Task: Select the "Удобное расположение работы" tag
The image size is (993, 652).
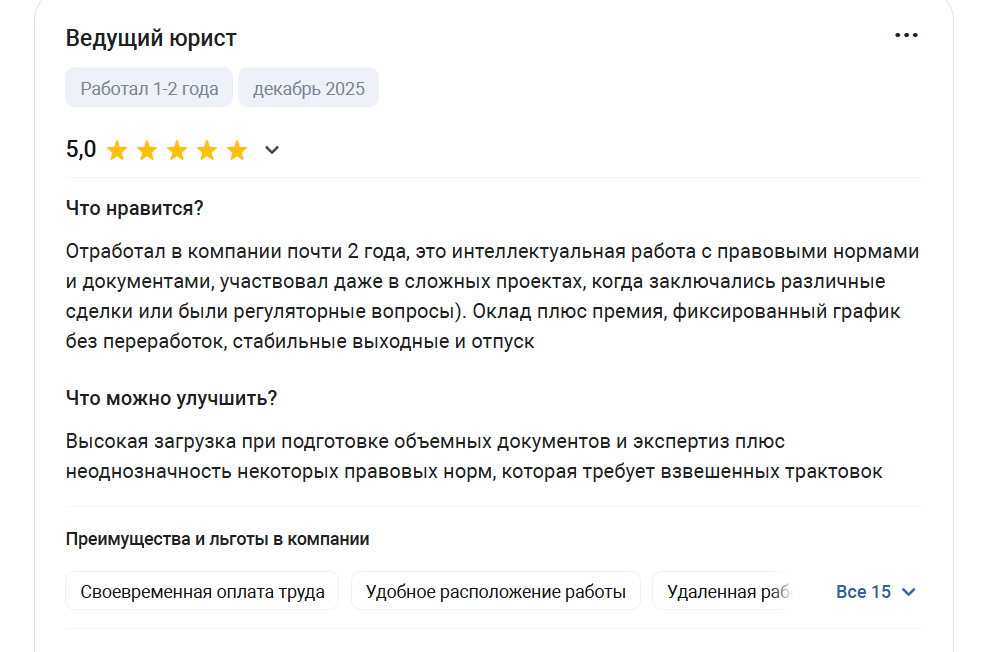Action: point(496,591)
